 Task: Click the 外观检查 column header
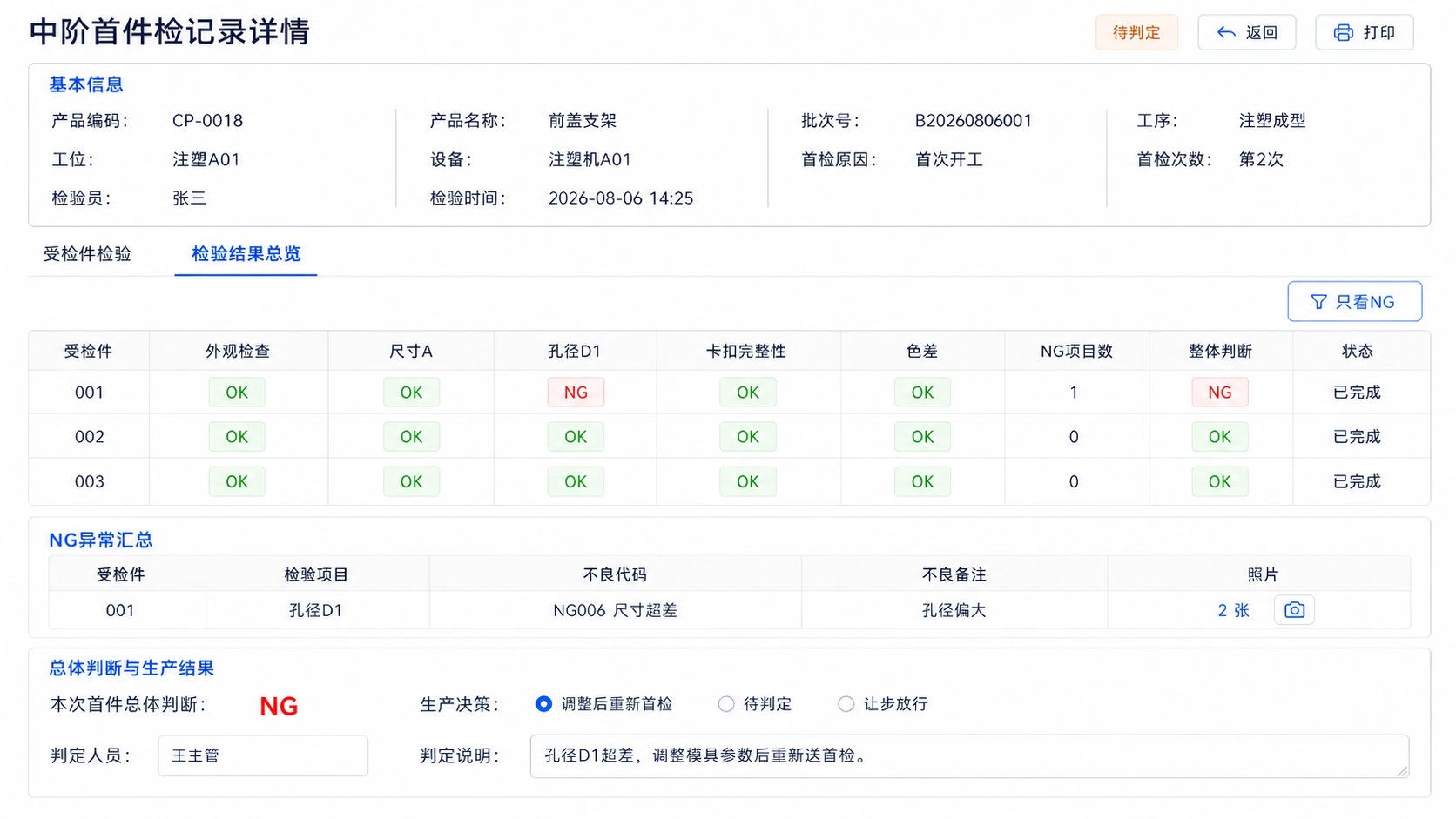238,352
